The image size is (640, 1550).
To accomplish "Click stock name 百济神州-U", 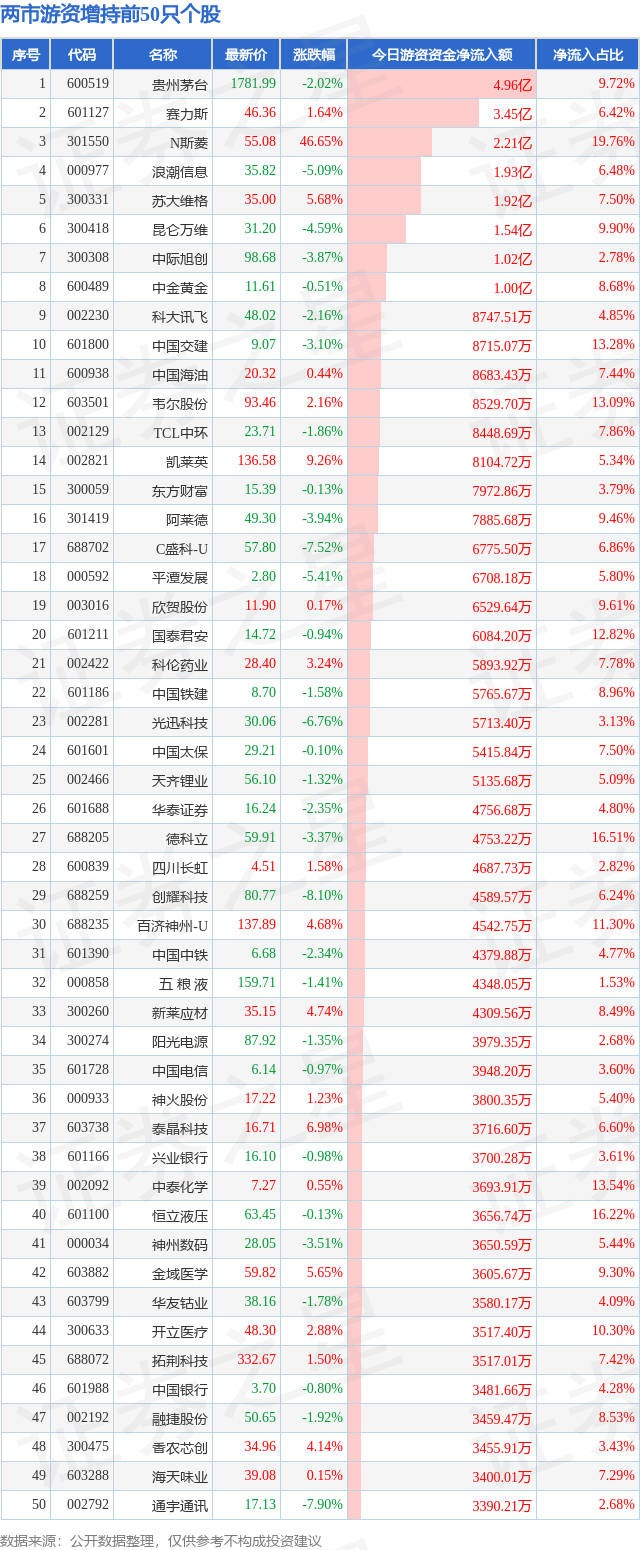I will click(173, 925).
